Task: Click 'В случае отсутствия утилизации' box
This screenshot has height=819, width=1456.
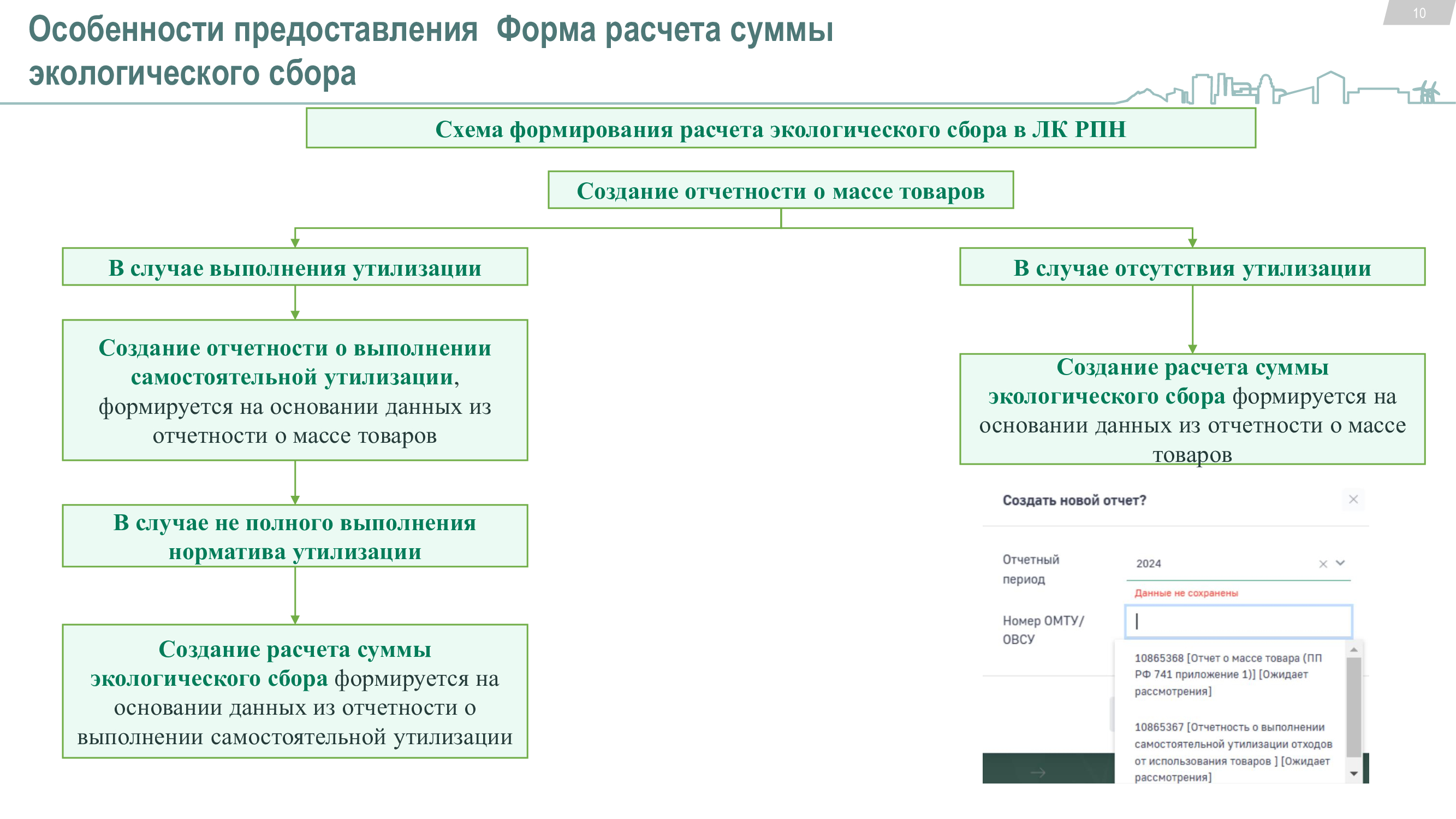Action: (1191, 268)
